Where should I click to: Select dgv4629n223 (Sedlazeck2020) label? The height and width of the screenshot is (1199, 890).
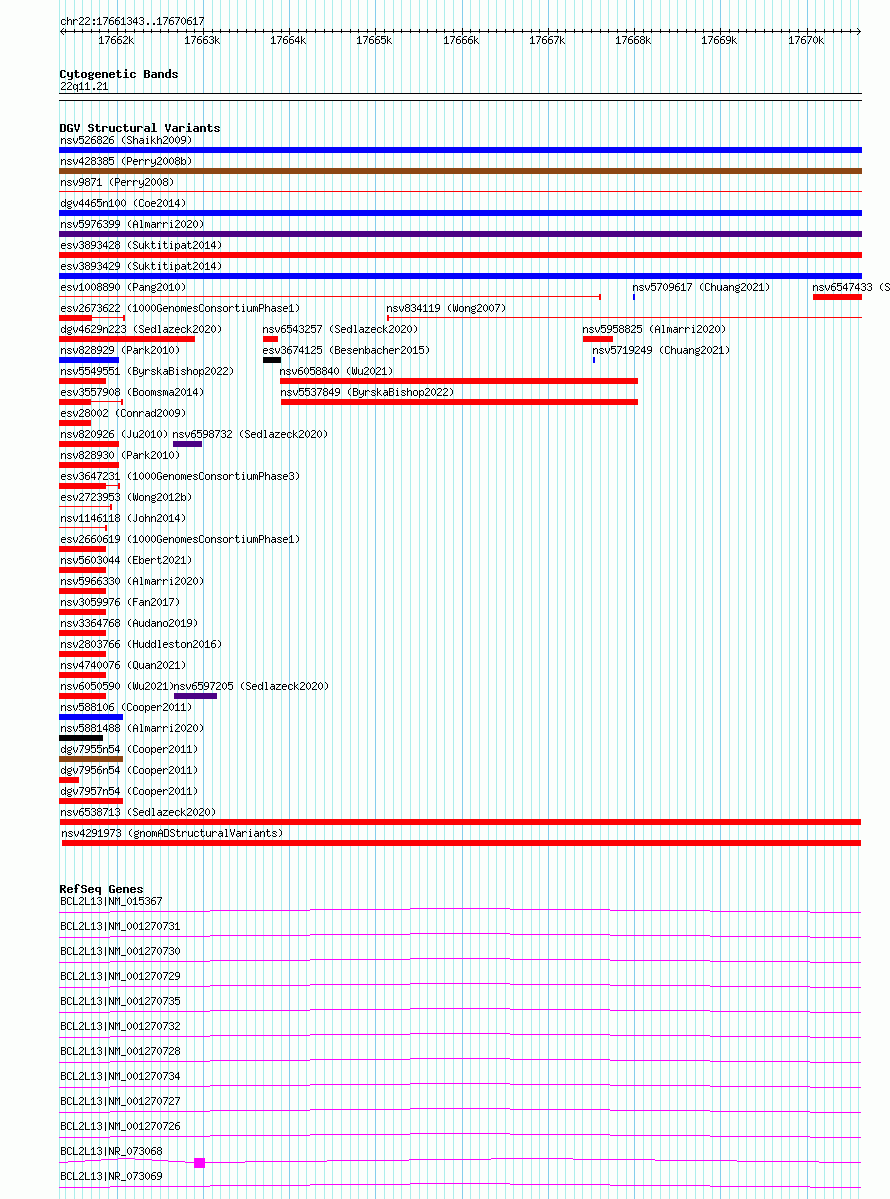[141, 330]
